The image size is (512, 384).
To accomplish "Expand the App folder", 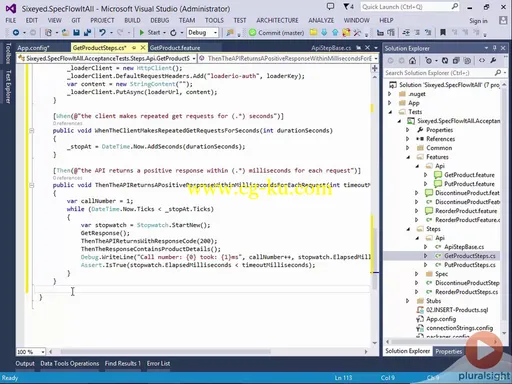I will 390,103.
